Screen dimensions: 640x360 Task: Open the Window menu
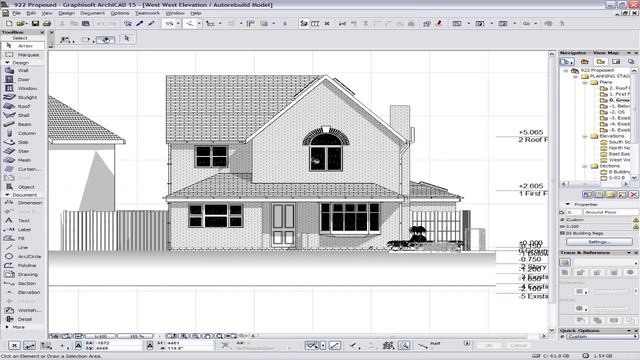click(x=175, y=13)
